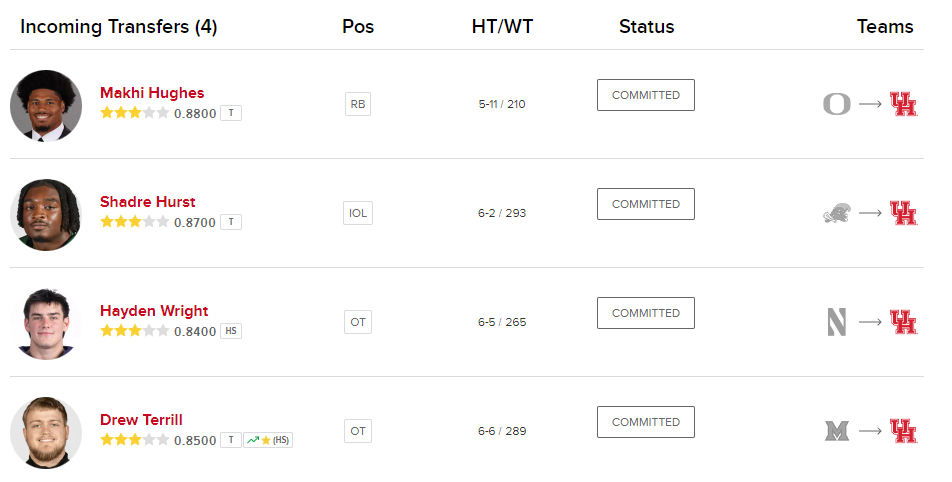Click Committed status button for Hayden Wright
The width and height of the screenshot is (952, 482).
646,313
